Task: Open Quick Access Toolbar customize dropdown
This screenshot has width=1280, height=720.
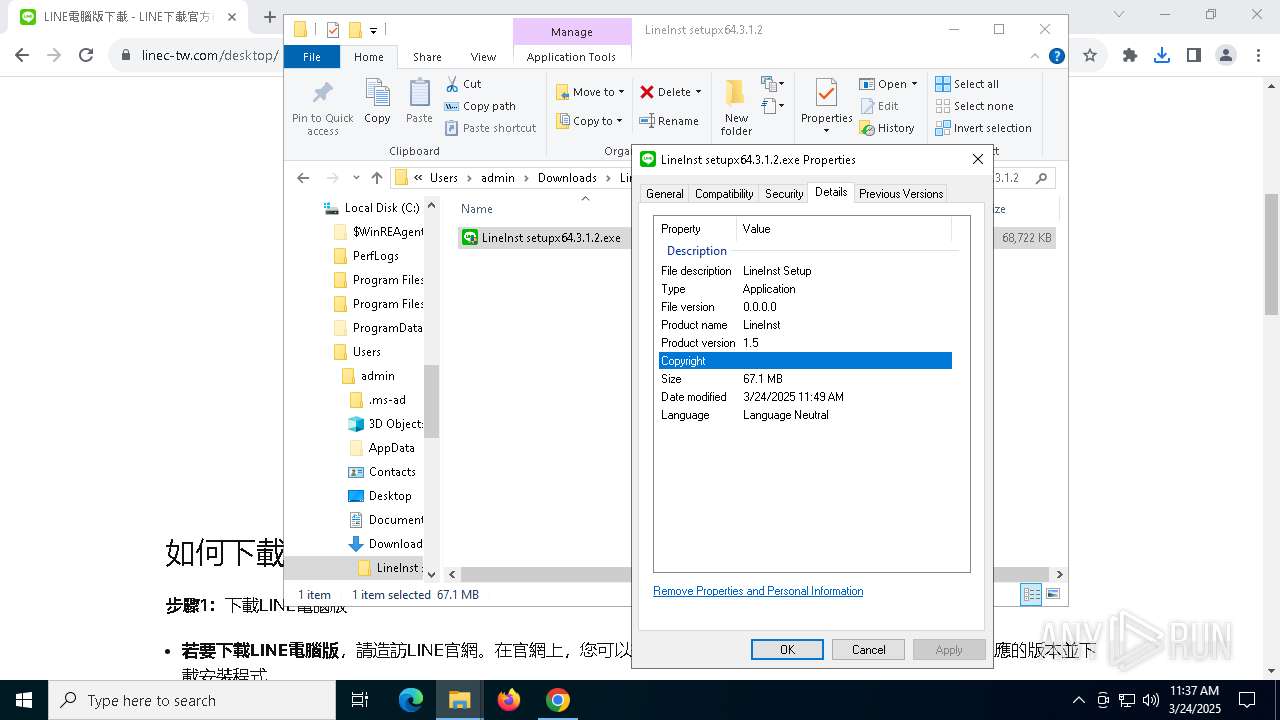Action: pyautogui.click(x=373, y=31)
